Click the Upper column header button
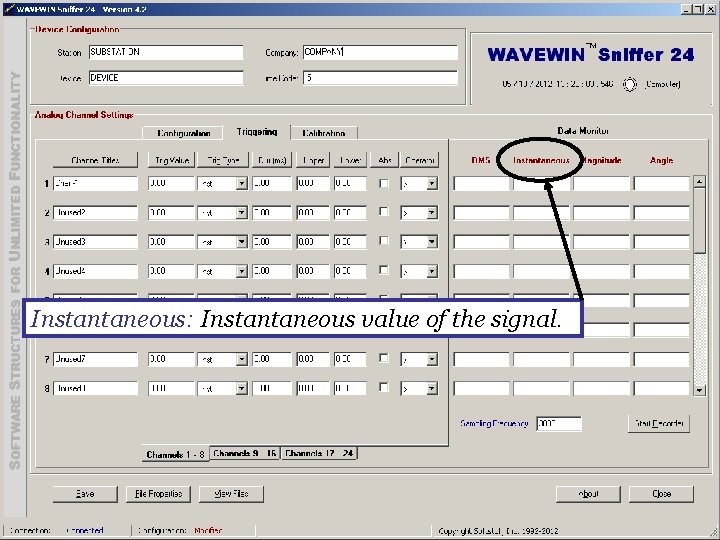720x540 pixels. click(x=313, y=160)
